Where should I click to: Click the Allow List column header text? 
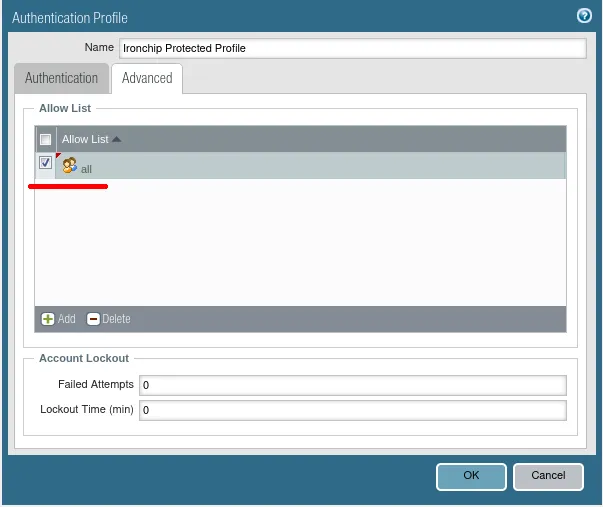pyautogui.click(x=85, y=139)
